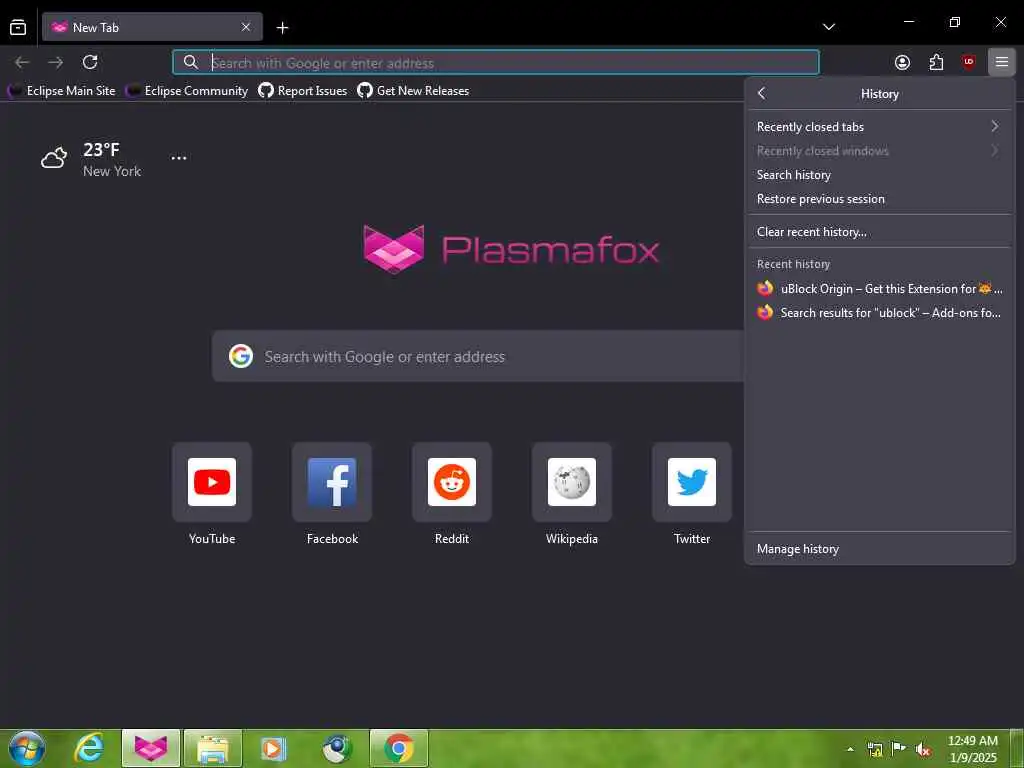Click the muted volume tray icon
1024x768 pixels.
point(922,749)
